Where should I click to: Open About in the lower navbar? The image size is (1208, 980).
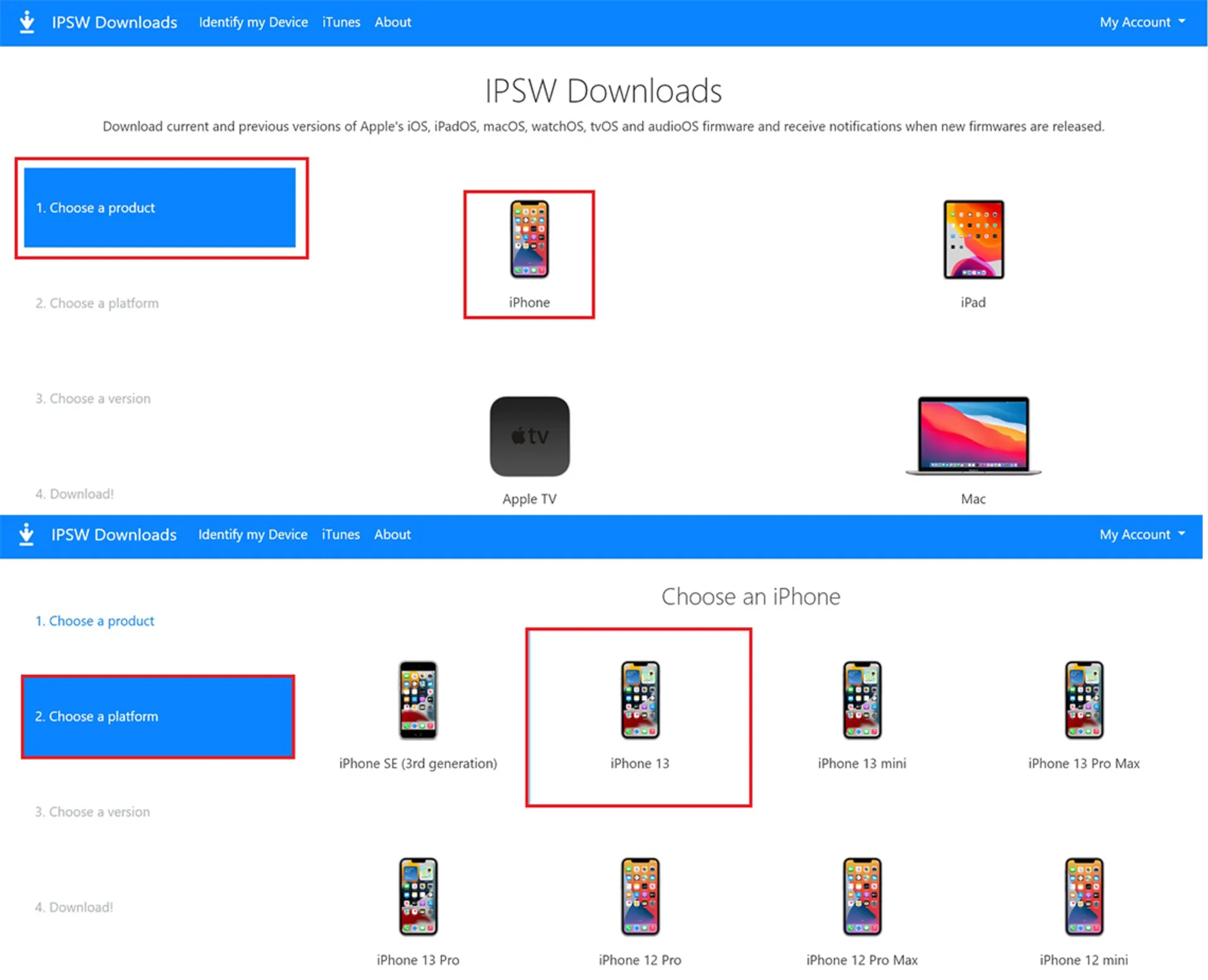(x=392, y=535)
